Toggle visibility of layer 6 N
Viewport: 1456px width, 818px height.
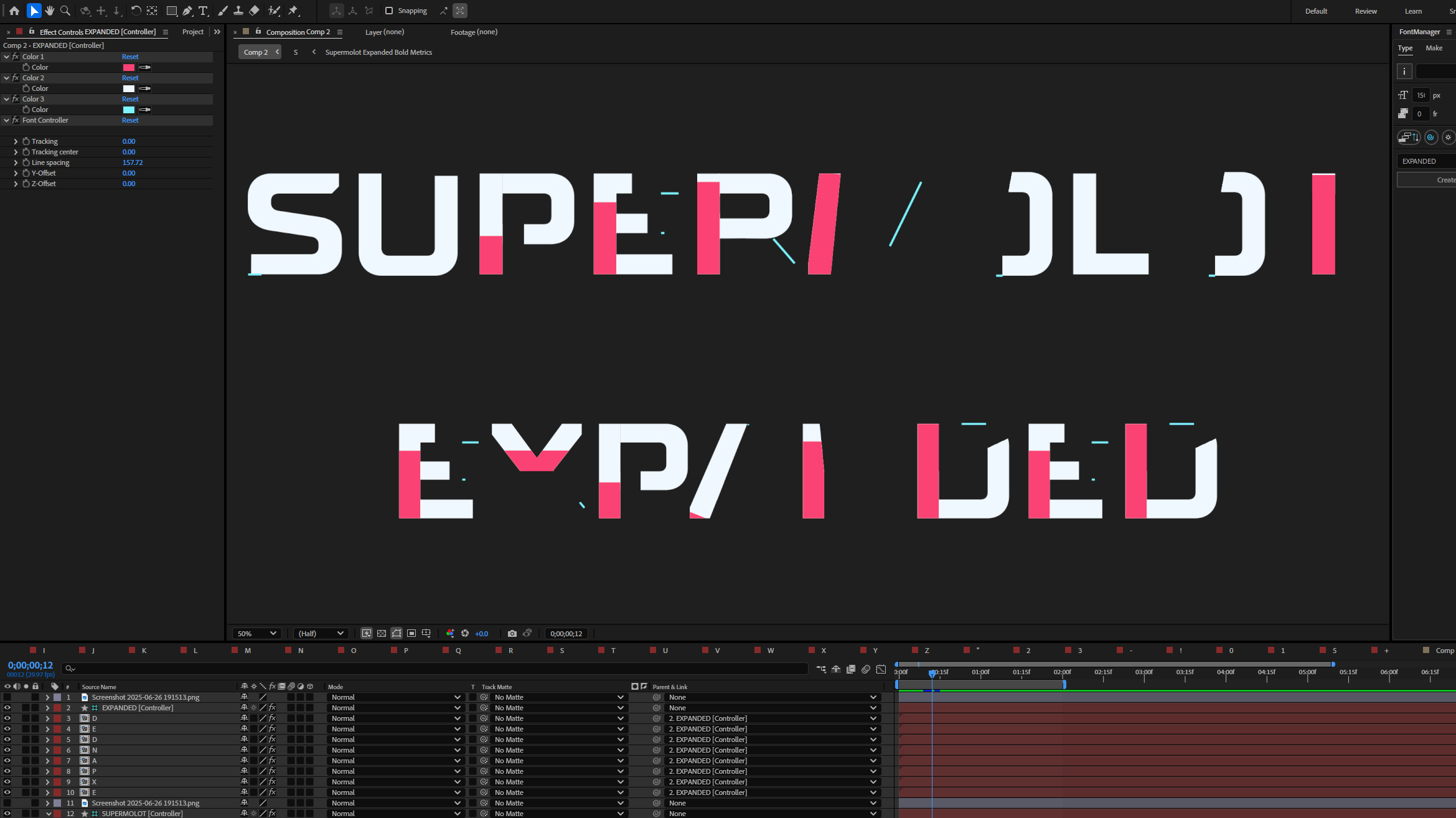7,750
